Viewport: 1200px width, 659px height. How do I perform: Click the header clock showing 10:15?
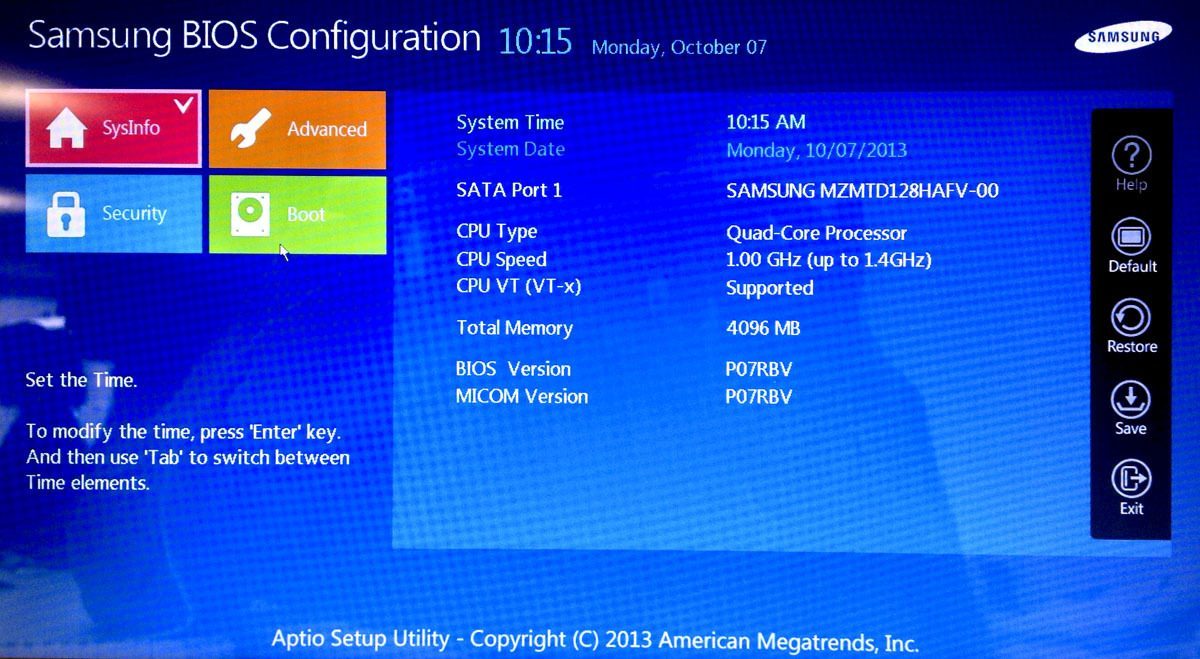click(535, 41)
